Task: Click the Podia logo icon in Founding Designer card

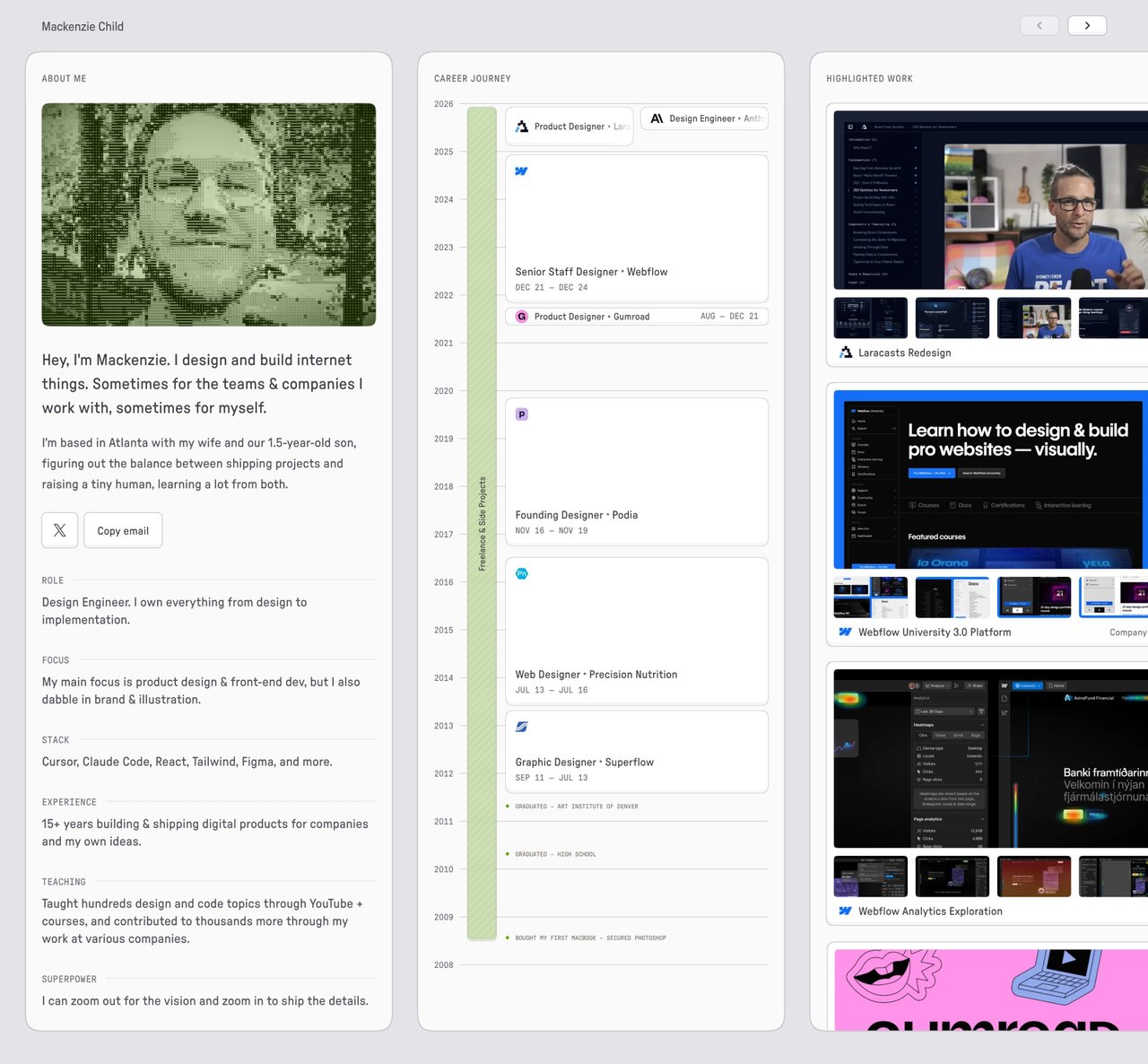Action: 522,414
